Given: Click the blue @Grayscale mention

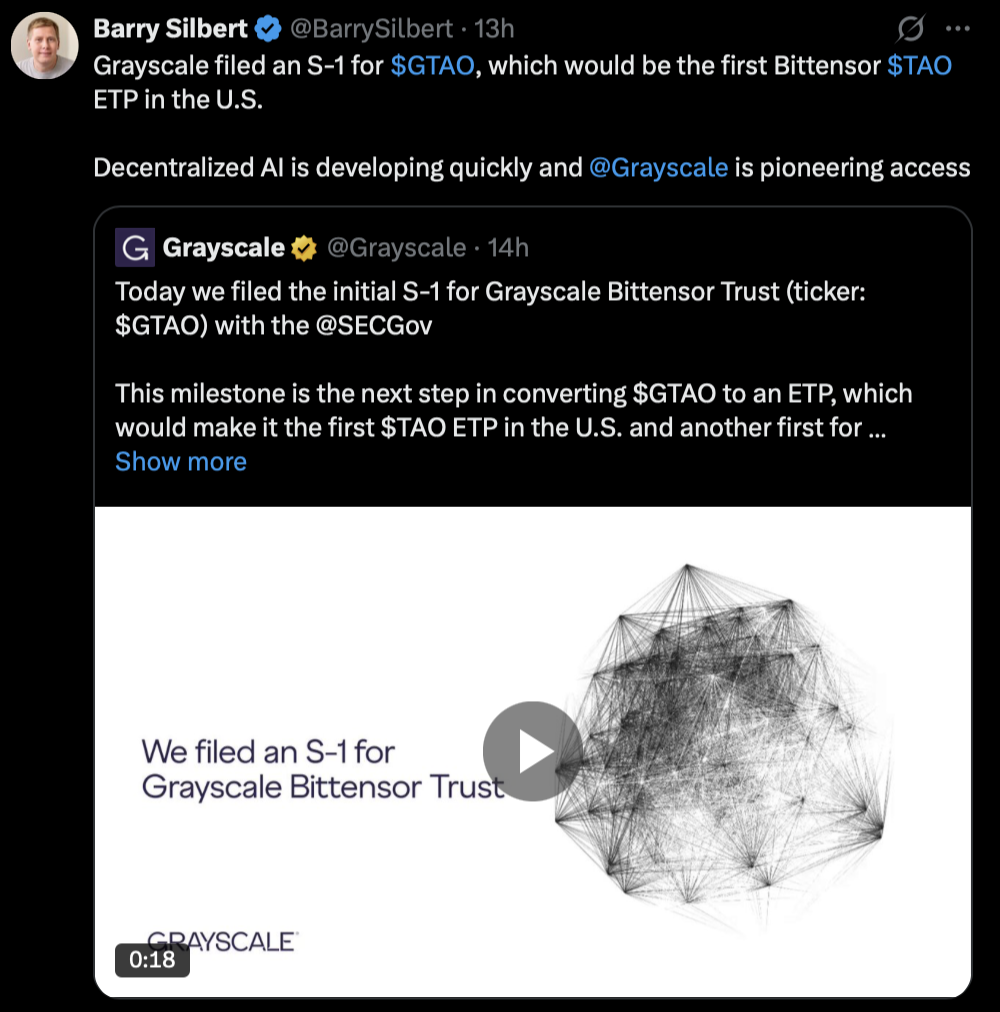Looking at the screenshot, I should tap(658, 167).
